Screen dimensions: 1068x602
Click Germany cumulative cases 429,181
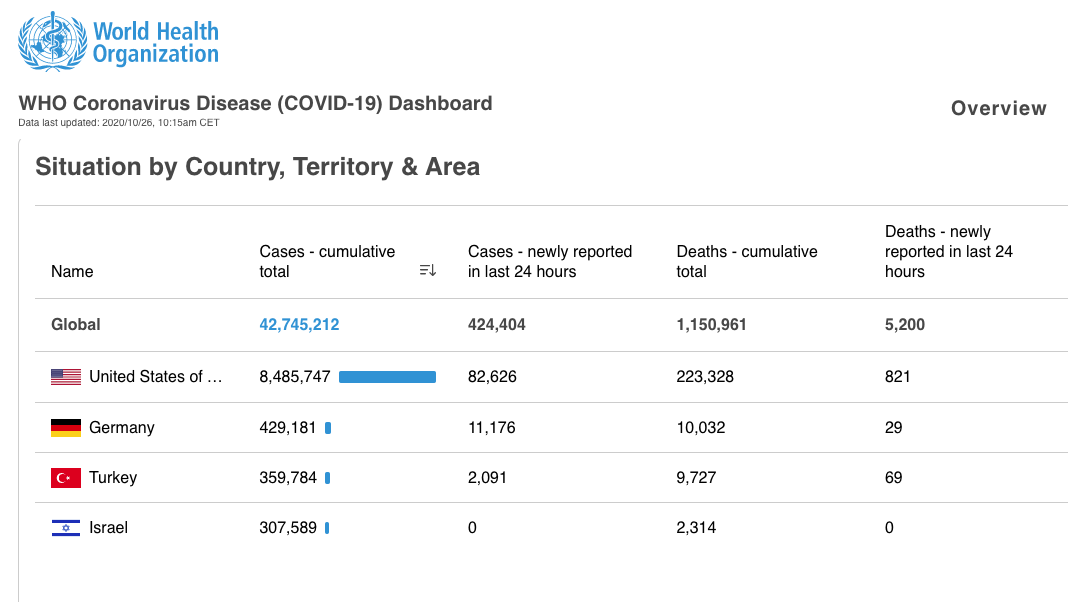click(287, 428)
